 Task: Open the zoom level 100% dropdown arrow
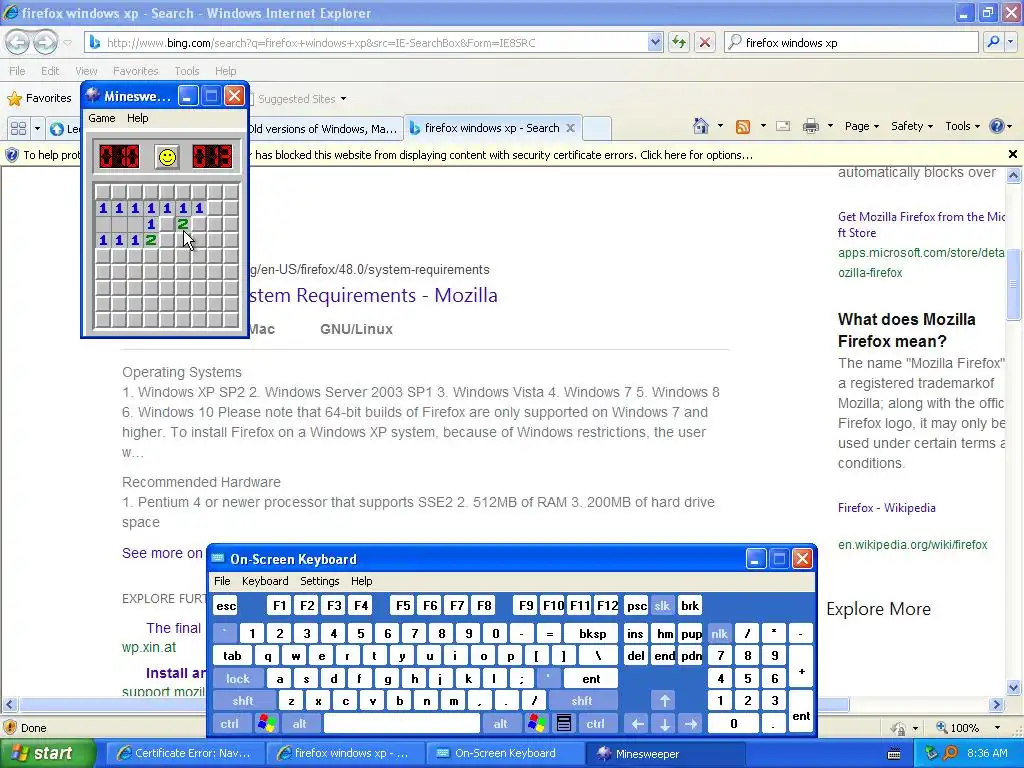997,728
